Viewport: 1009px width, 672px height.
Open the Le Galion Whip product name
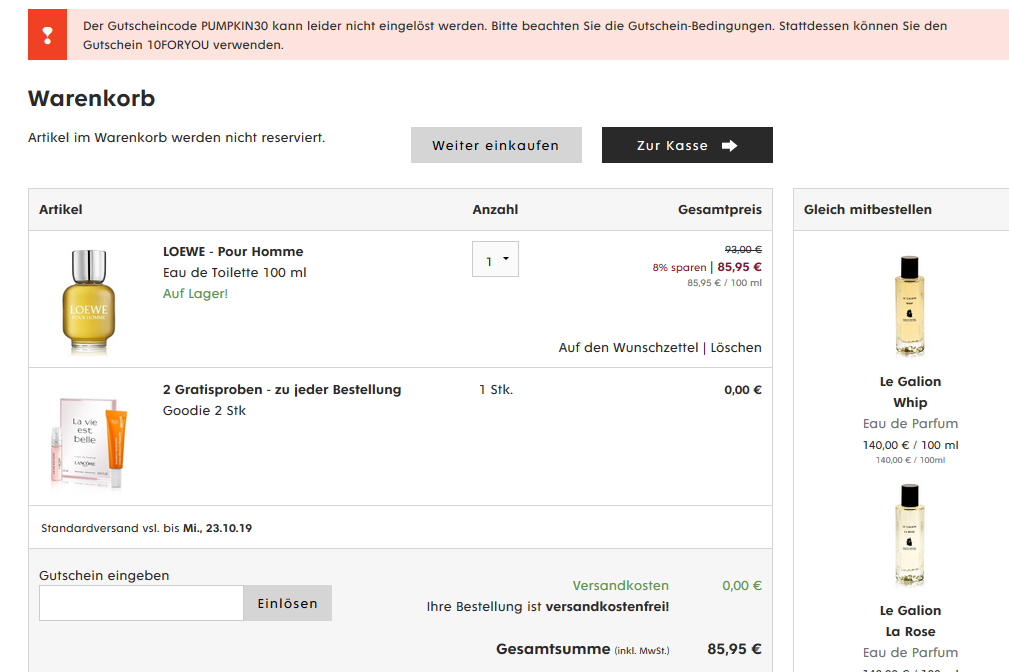click(x=910, y=392)
